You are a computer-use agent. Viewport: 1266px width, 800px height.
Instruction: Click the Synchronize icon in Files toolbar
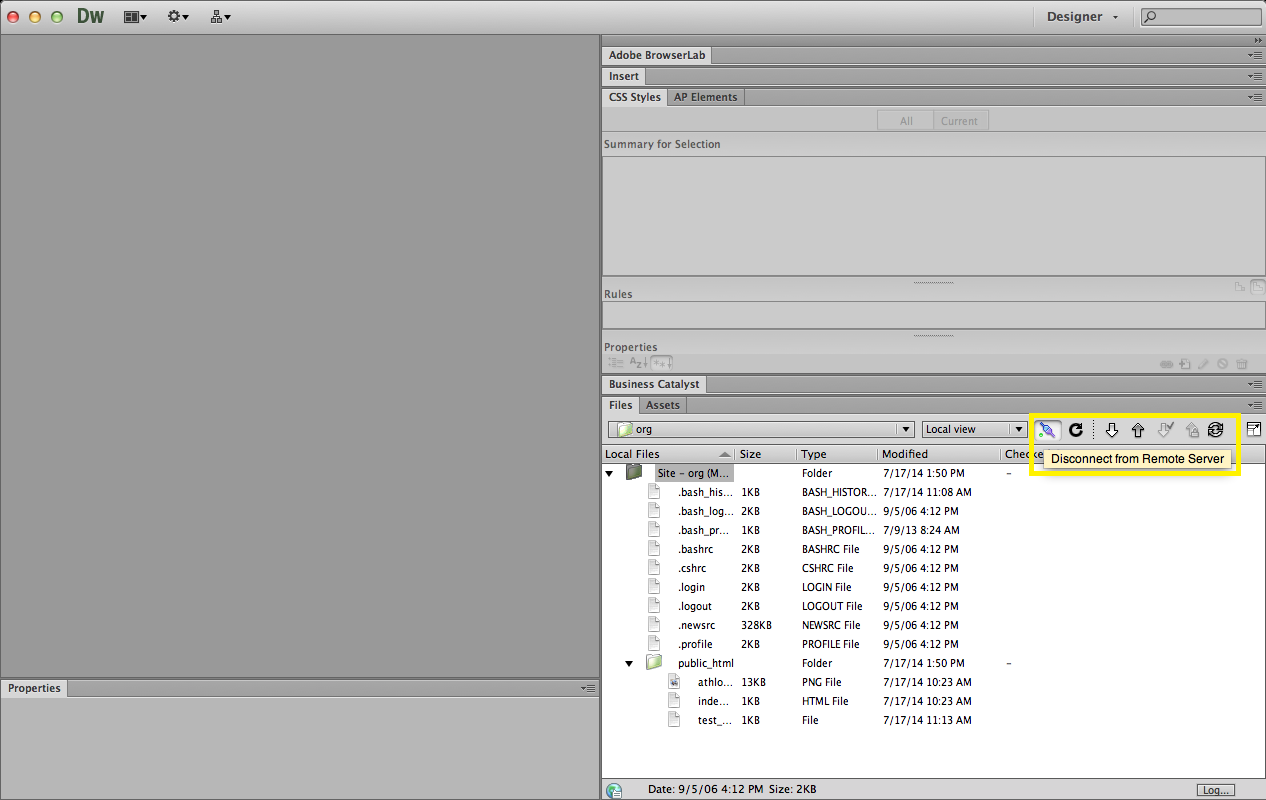click(1215, 430)
